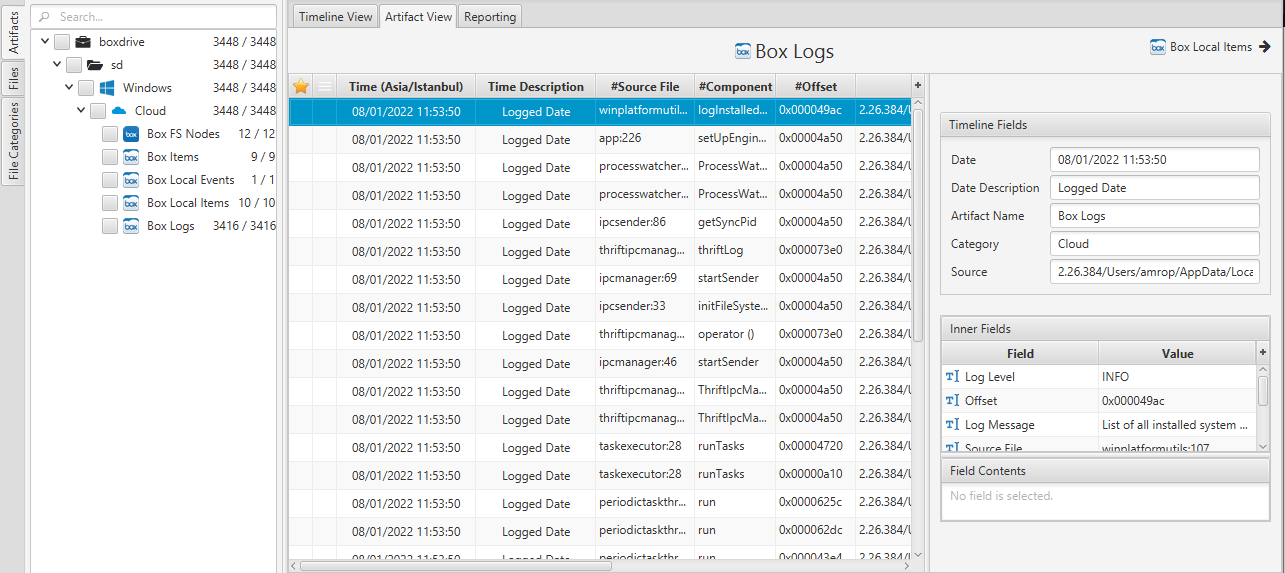The height and width of the screenshot is (573, 1285).
Task: Click the table horizontal scrollbar thumb
Action: pos(455,565)
